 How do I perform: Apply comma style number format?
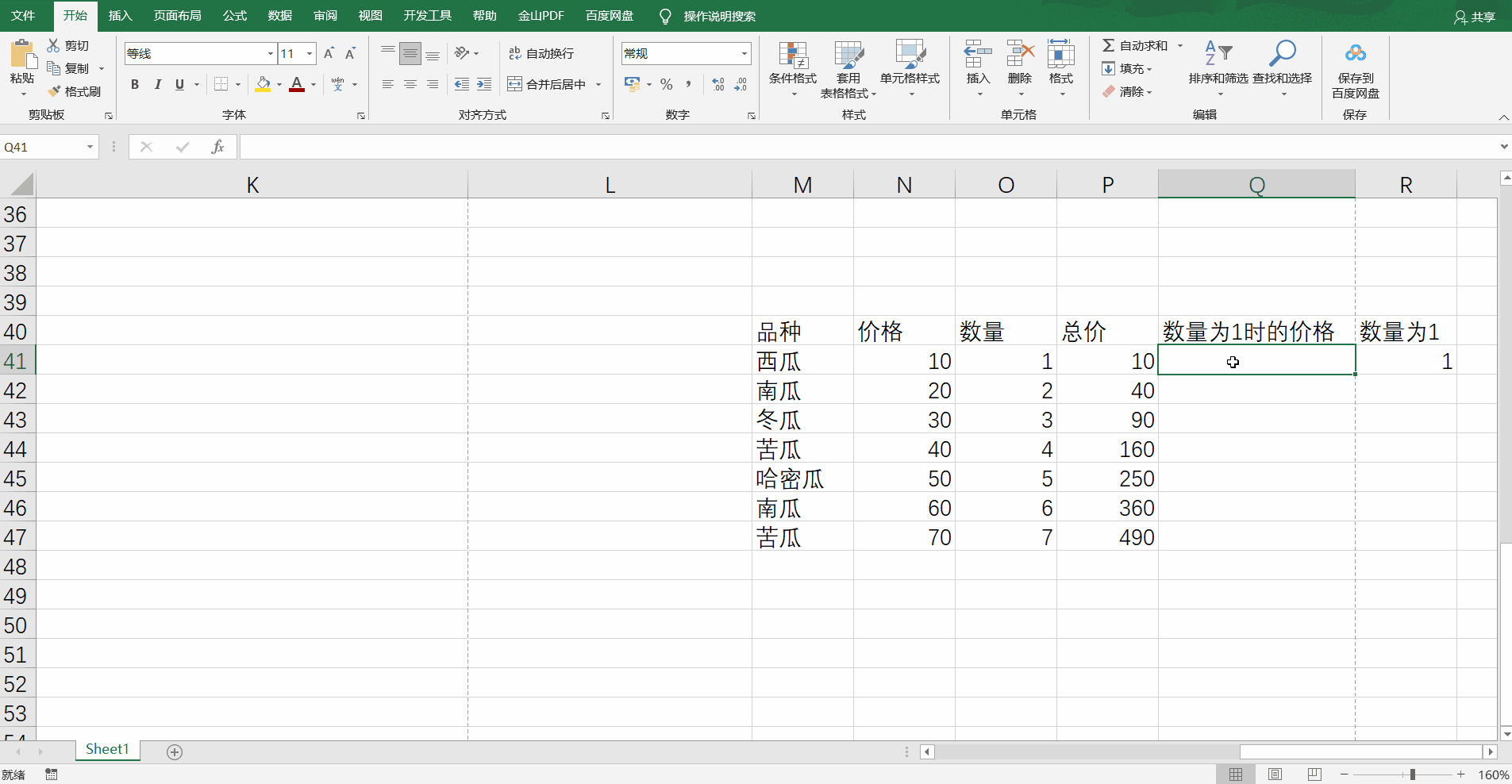[688, 84]
